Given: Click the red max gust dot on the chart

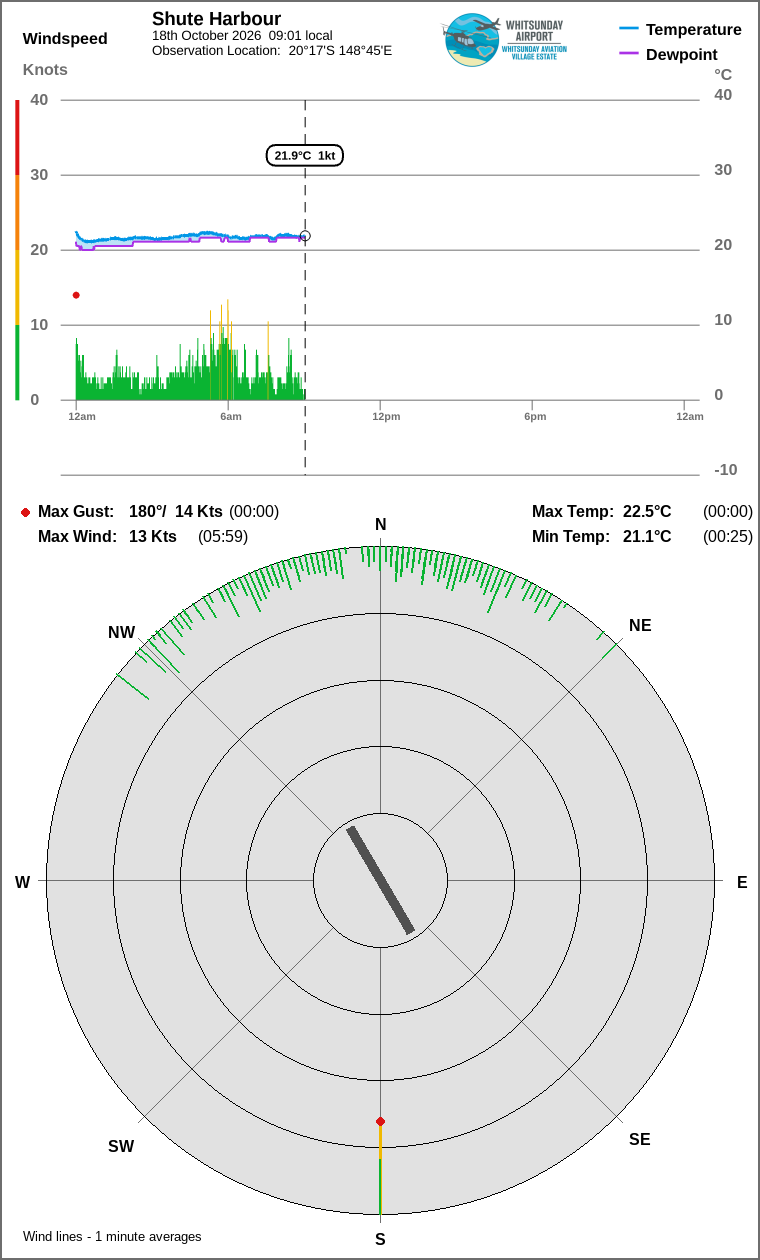Looking at the screenshot, I should (76, 295).
